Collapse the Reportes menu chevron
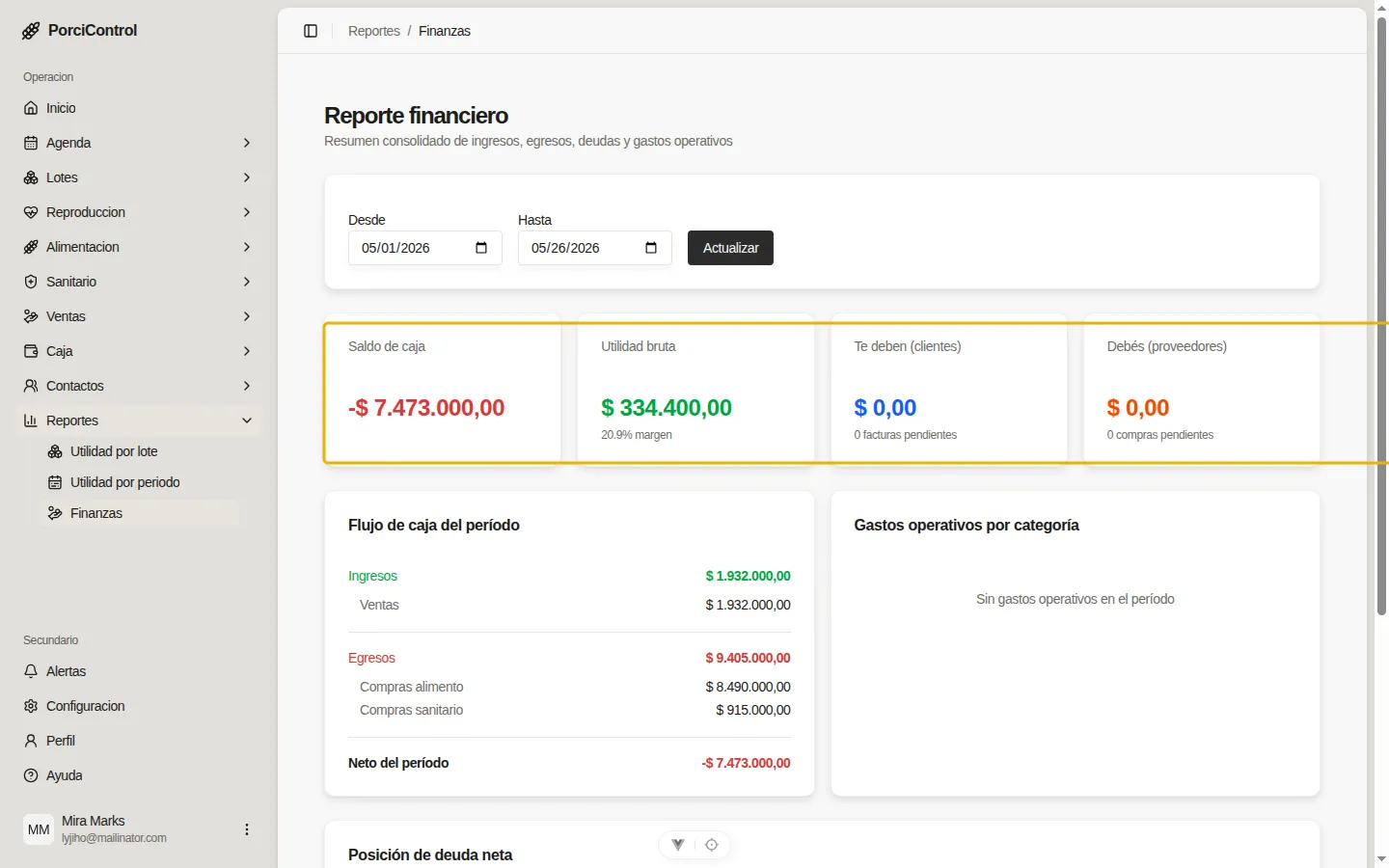The image size is (1389, 868). [x=247, y=420]
